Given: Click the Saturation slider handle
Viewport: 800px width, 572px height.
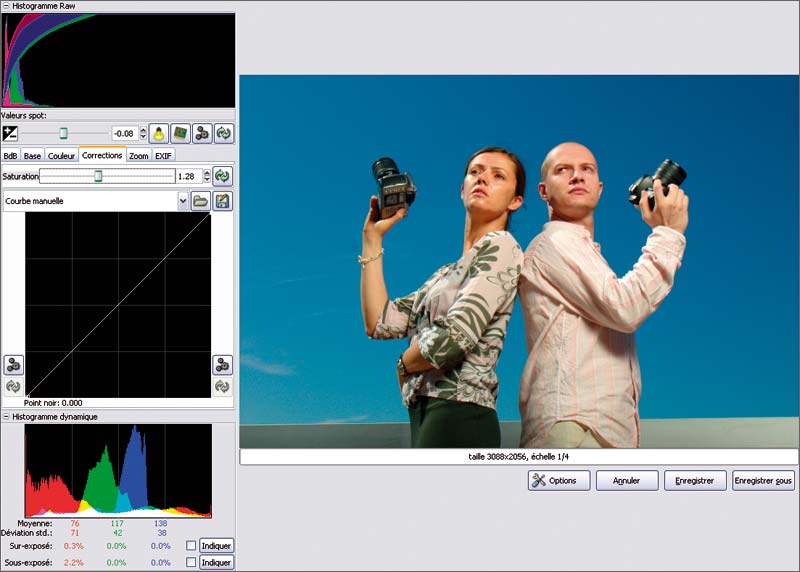Looking at the screenshot, I should (x=98, y=176).
